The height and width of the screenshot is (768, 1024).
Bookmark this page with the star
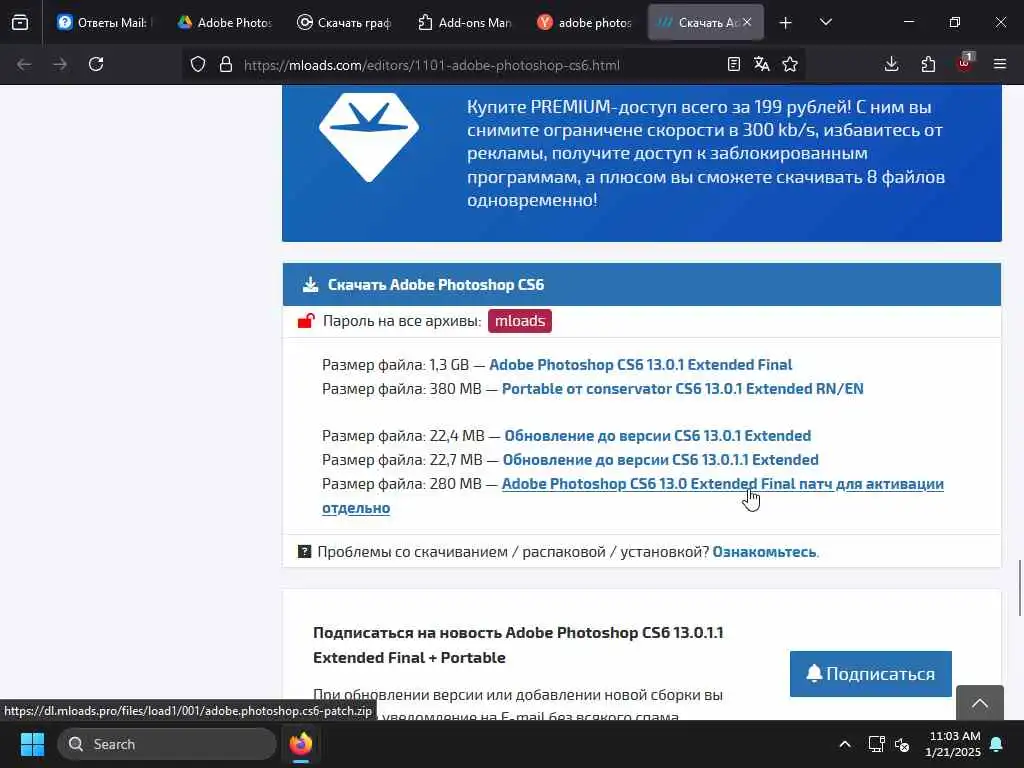click(790, 64)
